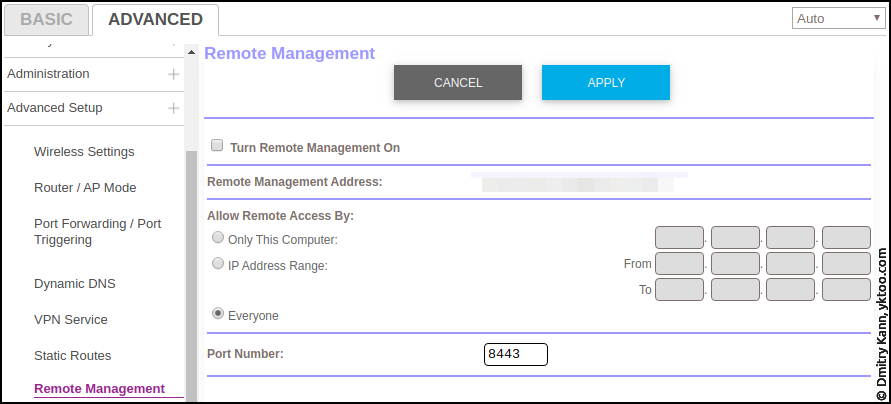The width and height of the screenshot is (891, 404).
Task: Select Remote Management in sidebar
Action: click(x=99, y=389)
